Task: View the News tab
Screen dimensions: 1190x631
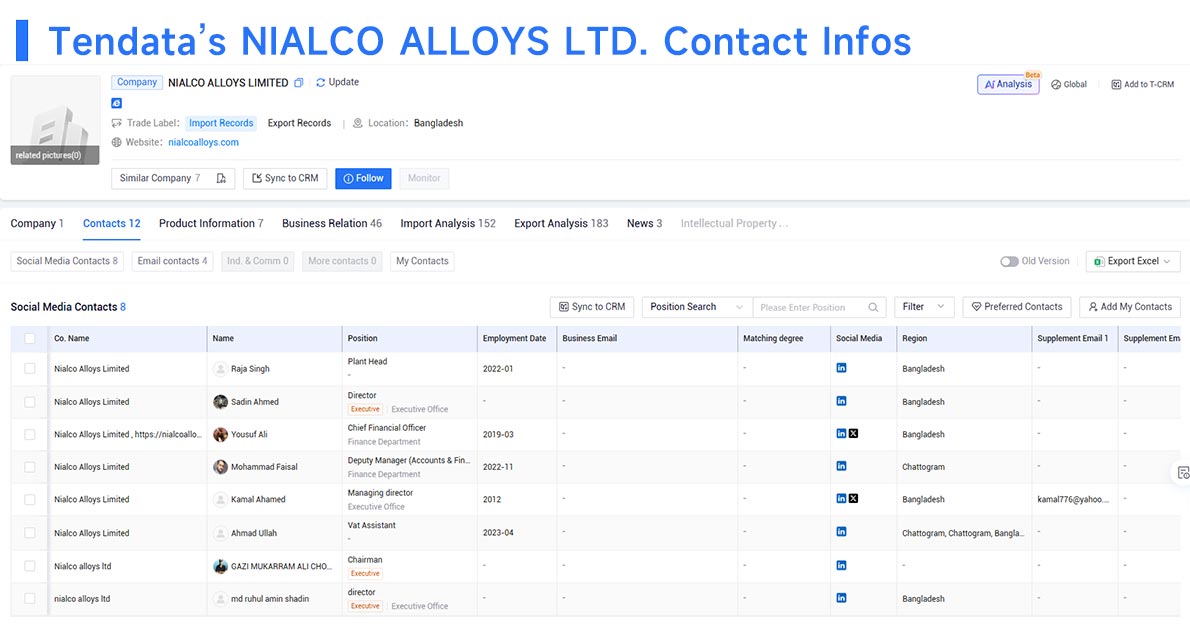Action: click(644, 223)
